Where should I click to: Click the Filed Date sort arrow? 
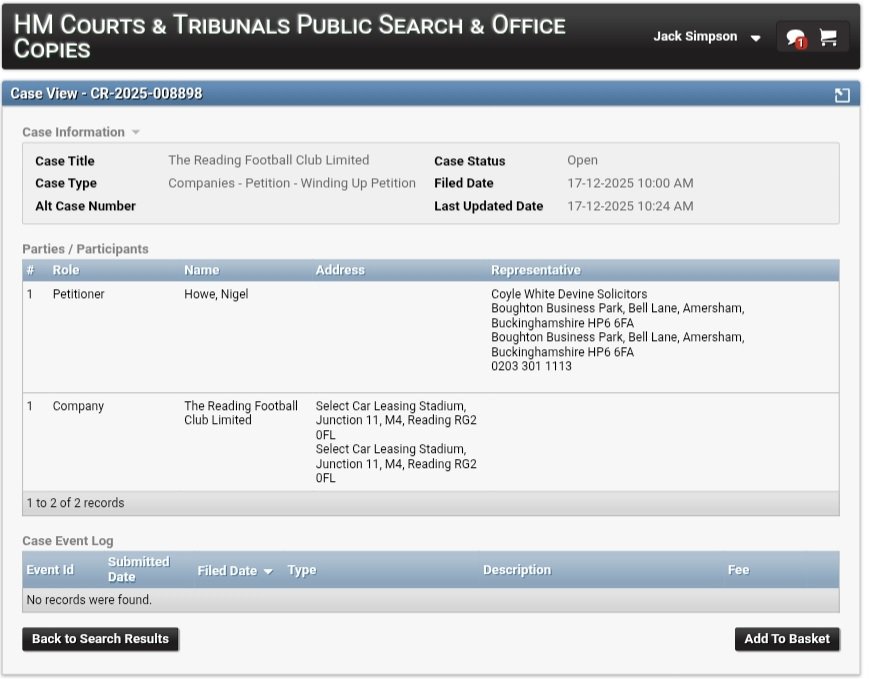(x=268, y=571)
